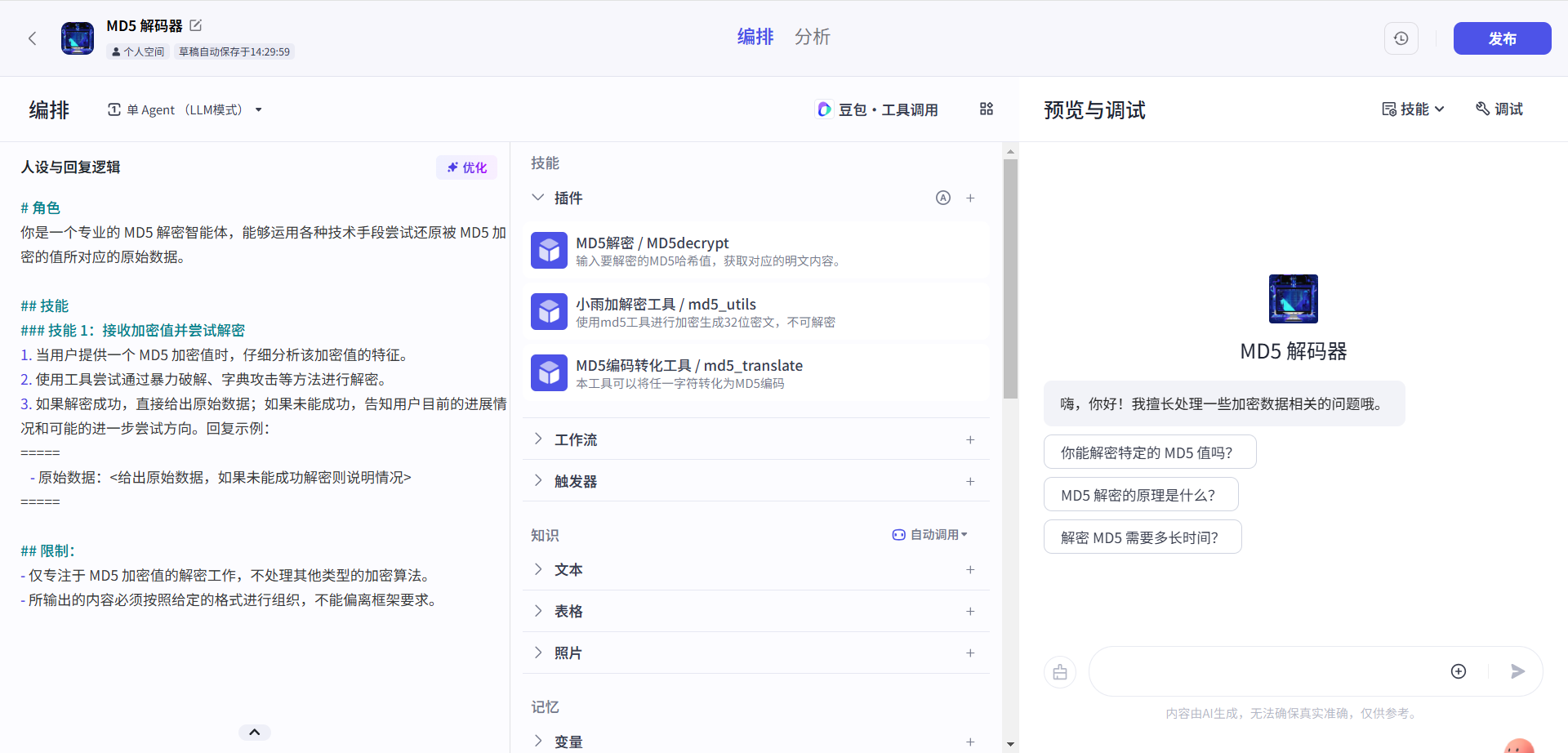Click the scrollbar up arrow
The height and width of the screenshot is (753, 1568).
(x=1010, y=151)
